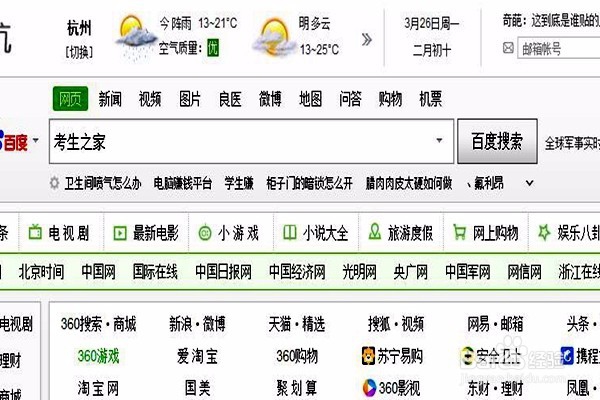
Task: Click the TV icon next to 电视剧
Action: coord(35,232)
